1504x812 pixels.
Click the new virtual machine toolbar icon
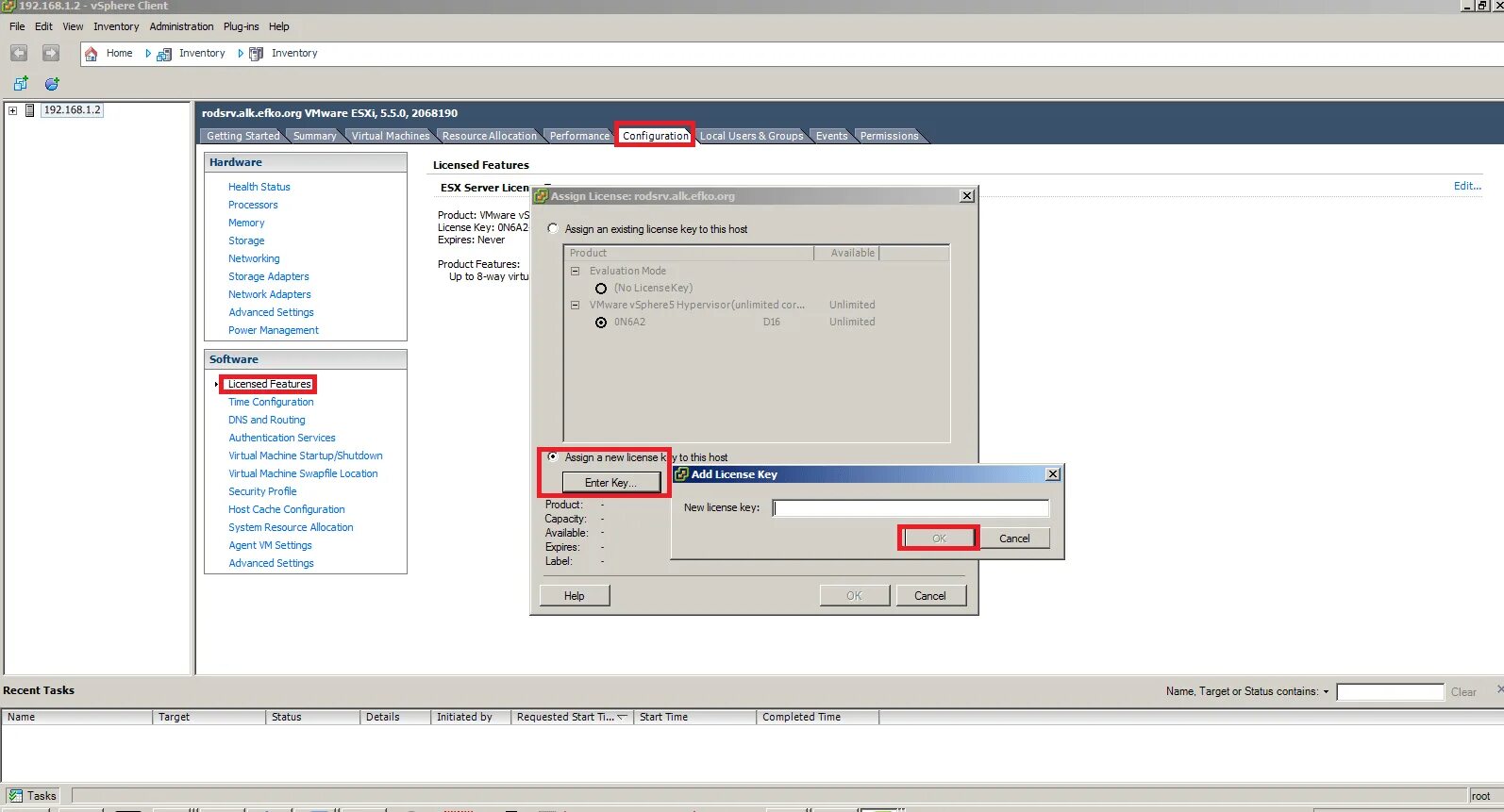point(21,84)
